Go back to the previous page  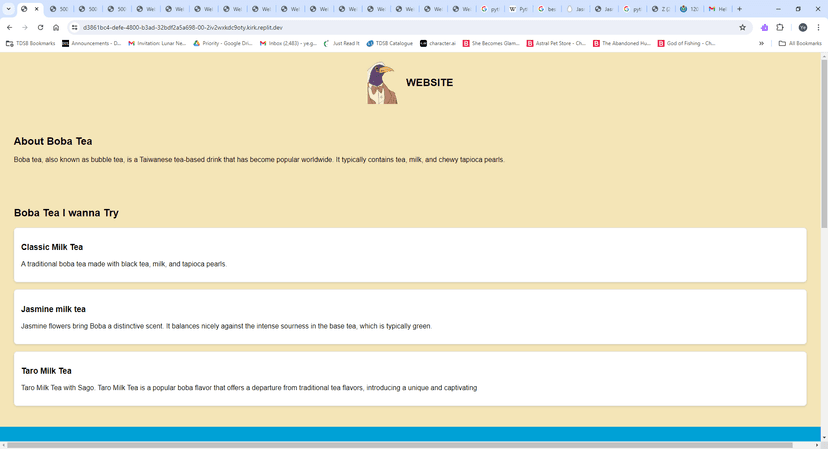coord(10,27)
